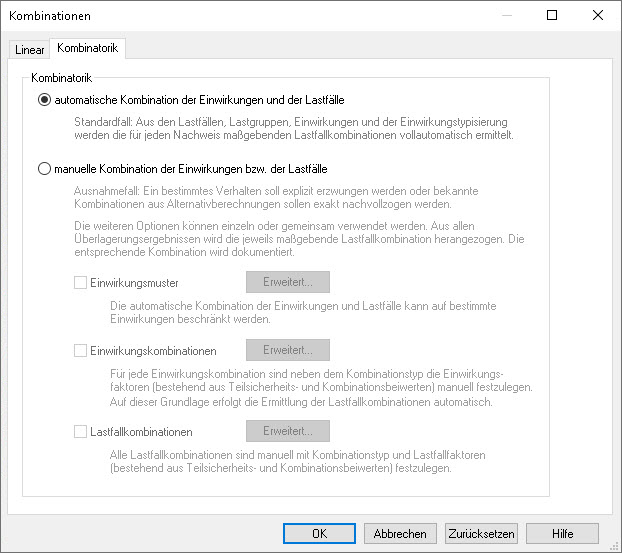
Task: Toggle the Lastfallkombinationen checkbox
Action: [81, 432]
